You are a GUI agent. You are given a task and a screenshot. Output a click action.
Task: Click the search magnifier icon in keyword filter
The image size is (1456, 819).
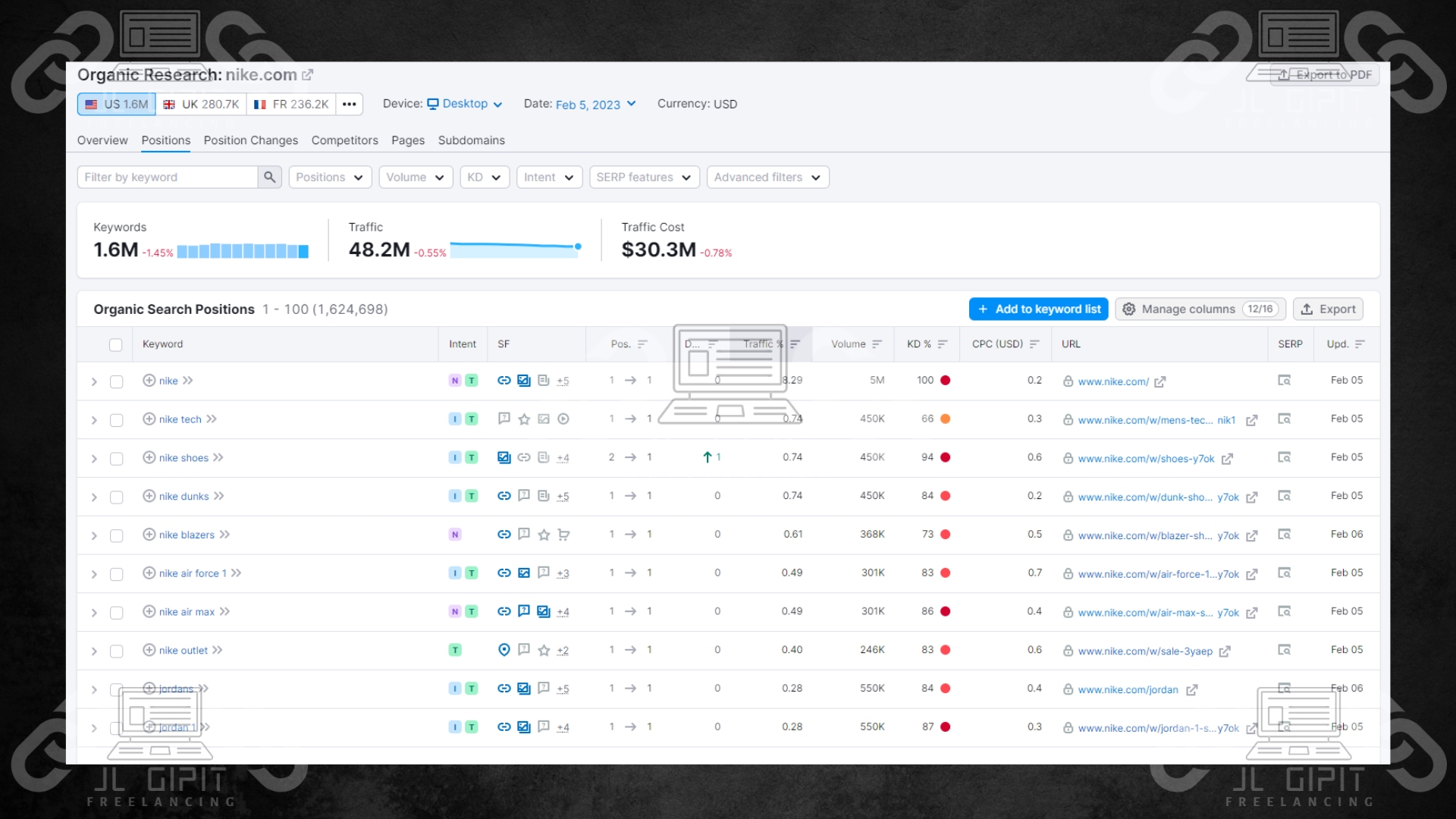coord(269,177)
